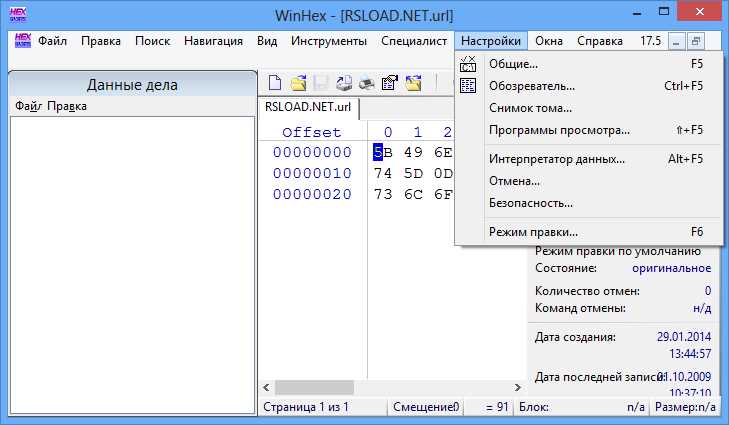
Task: Click offset row 00000010
Action: [312, 173]
